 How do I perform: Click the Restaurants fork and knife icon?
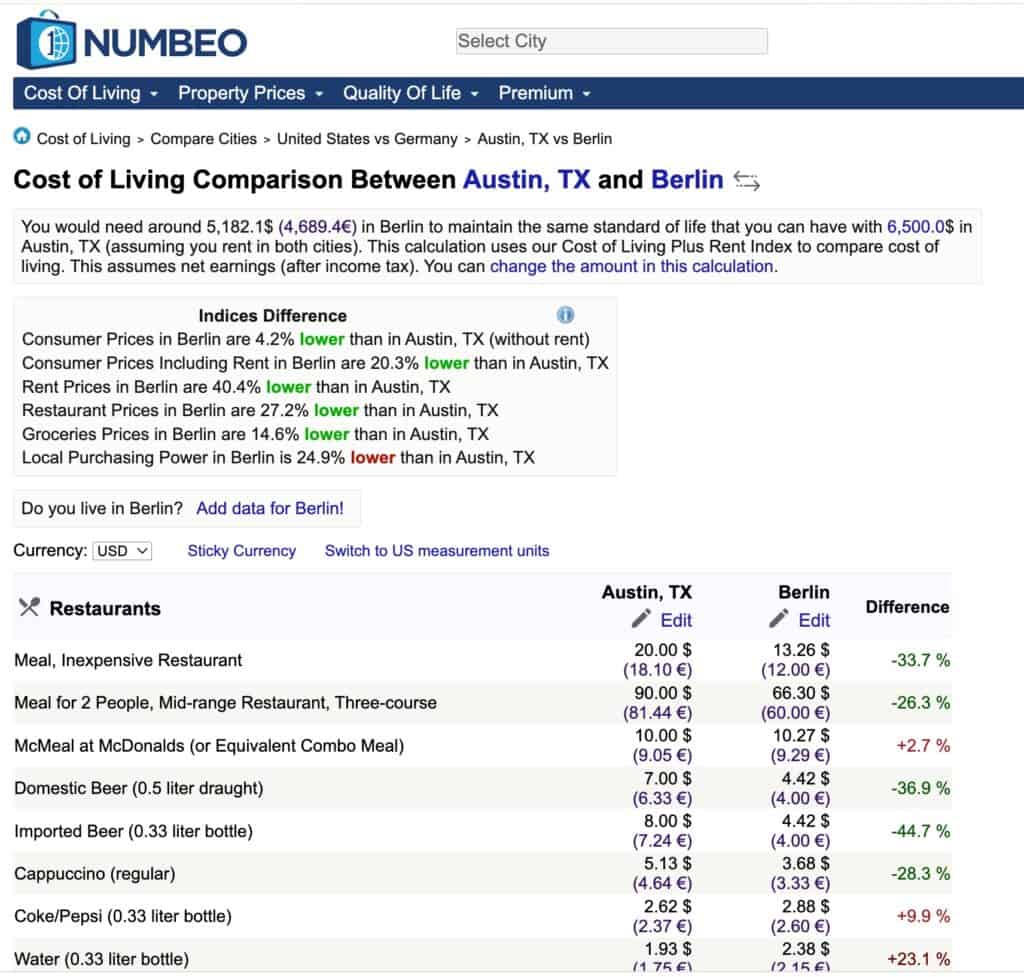click(x=29, y=607)
